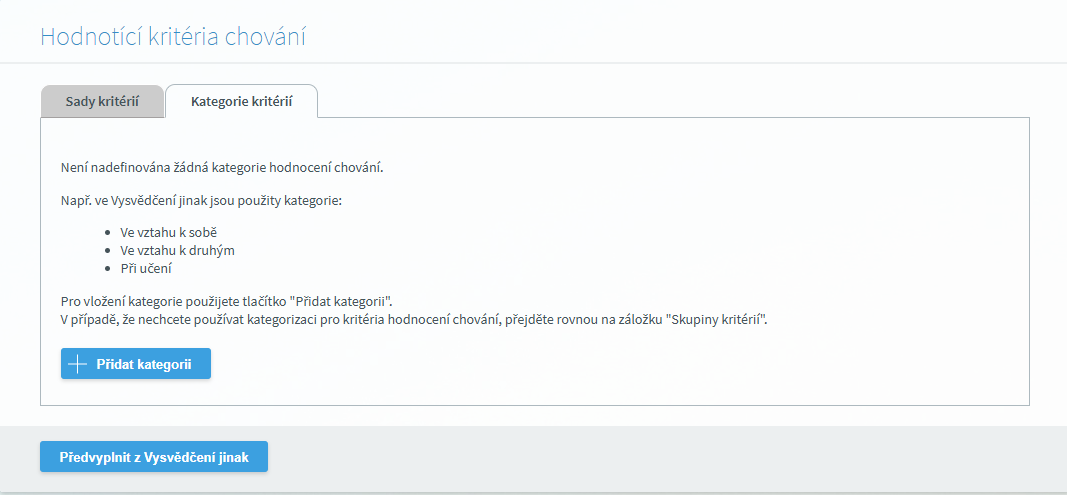Click the Hodnotící kritéria chování heading
The height and width of the screenshot is (495, 1067).
coord(173,37)
